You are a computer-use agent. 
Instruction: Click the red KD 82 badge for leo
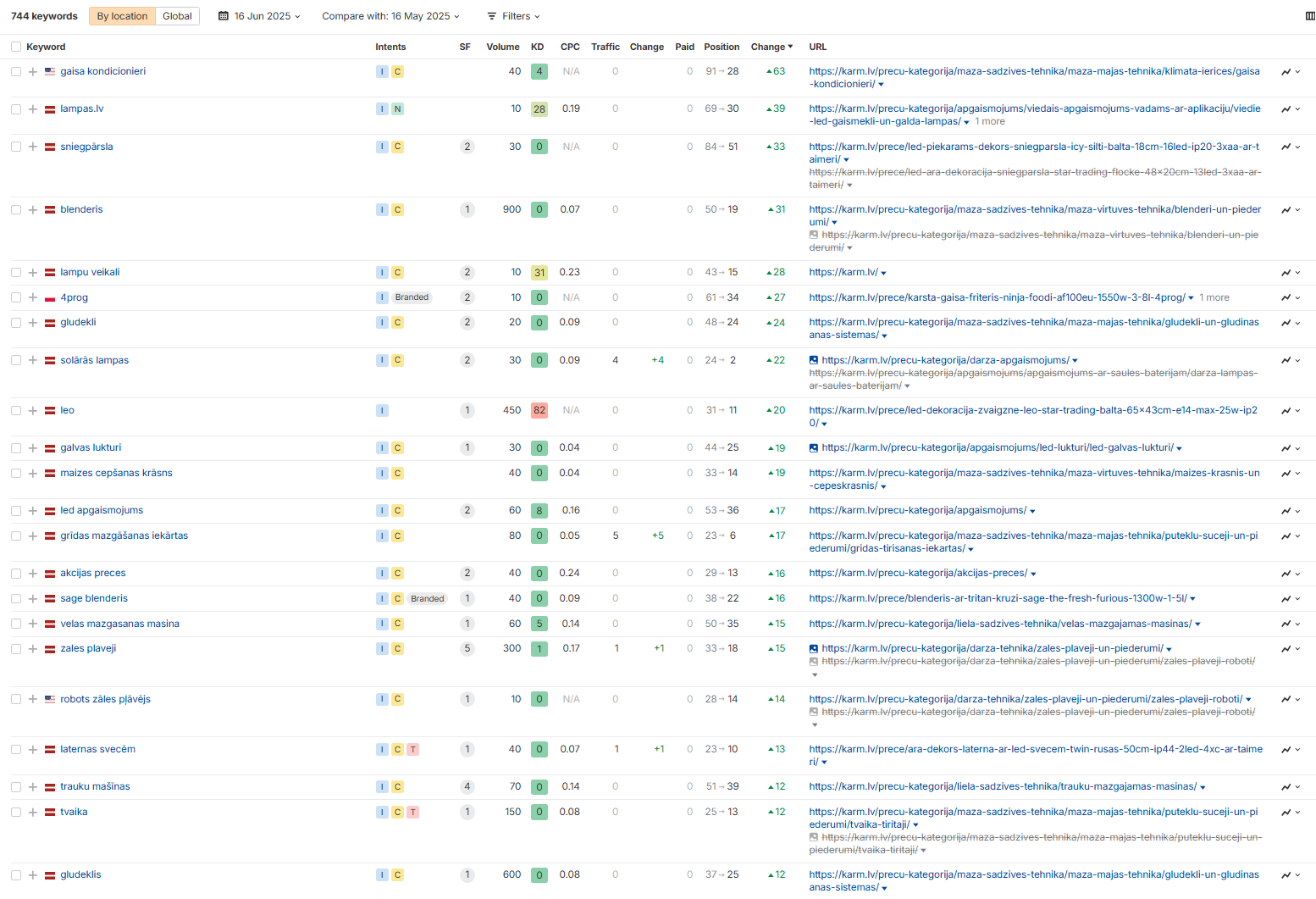point(539,411)
